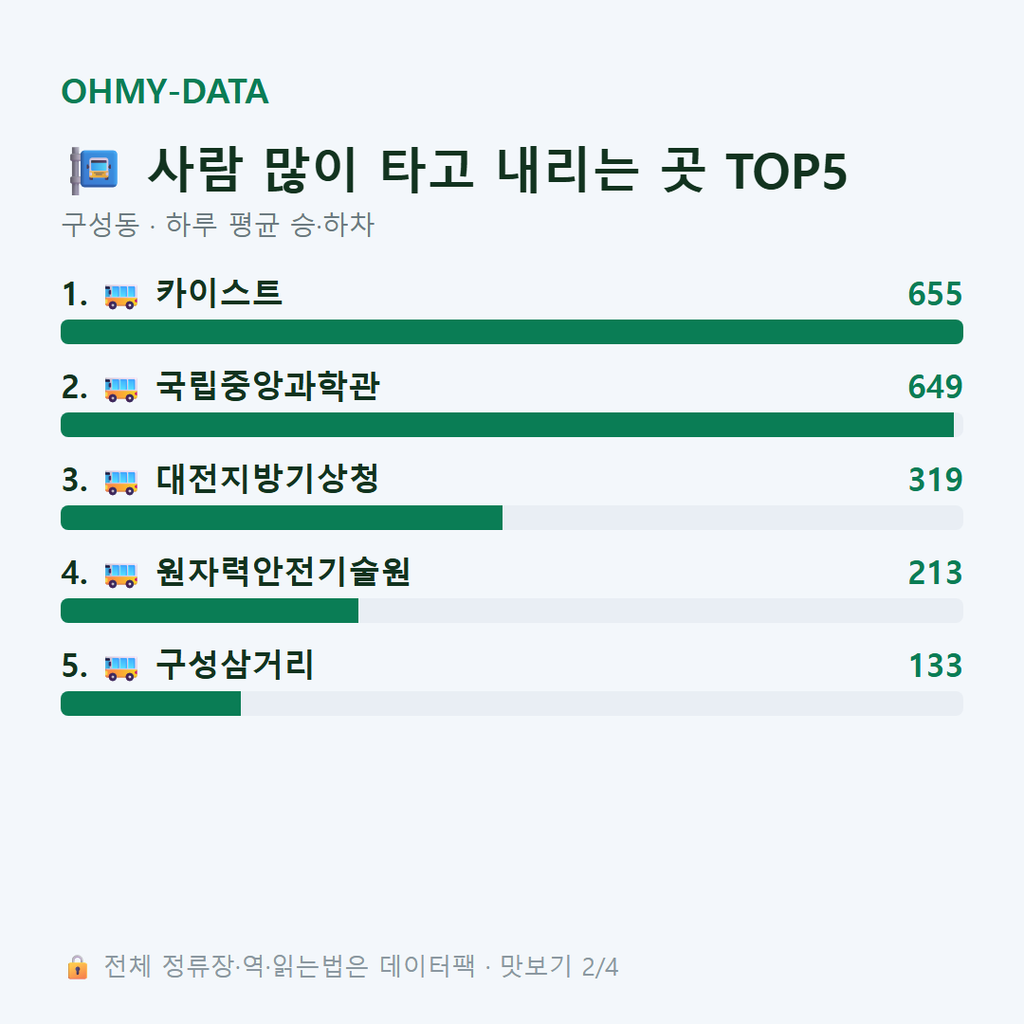
Task: Click the 655 ridership value
Action: pos(935,294)
